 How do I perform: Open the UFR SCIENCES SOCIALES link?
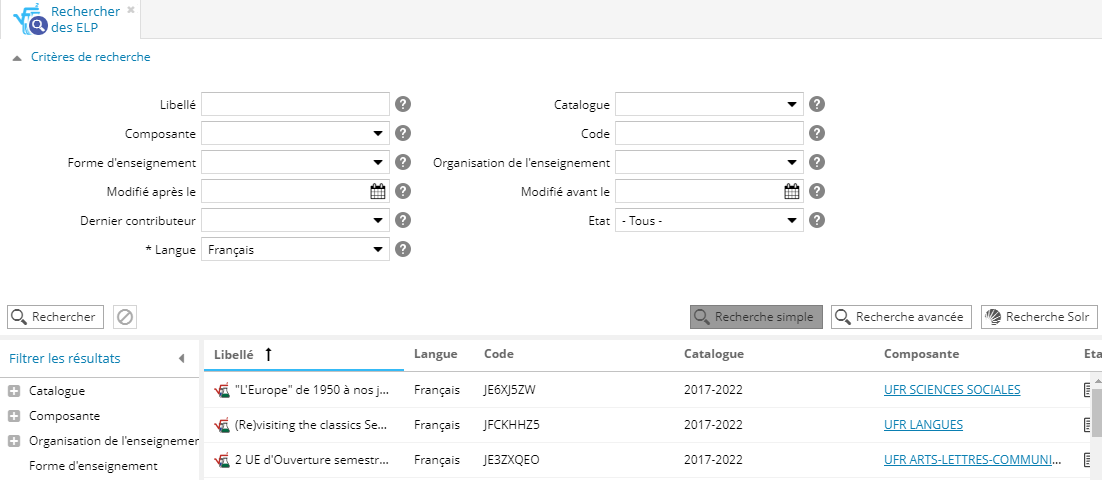pyautogui.click(x=951, y=390)
